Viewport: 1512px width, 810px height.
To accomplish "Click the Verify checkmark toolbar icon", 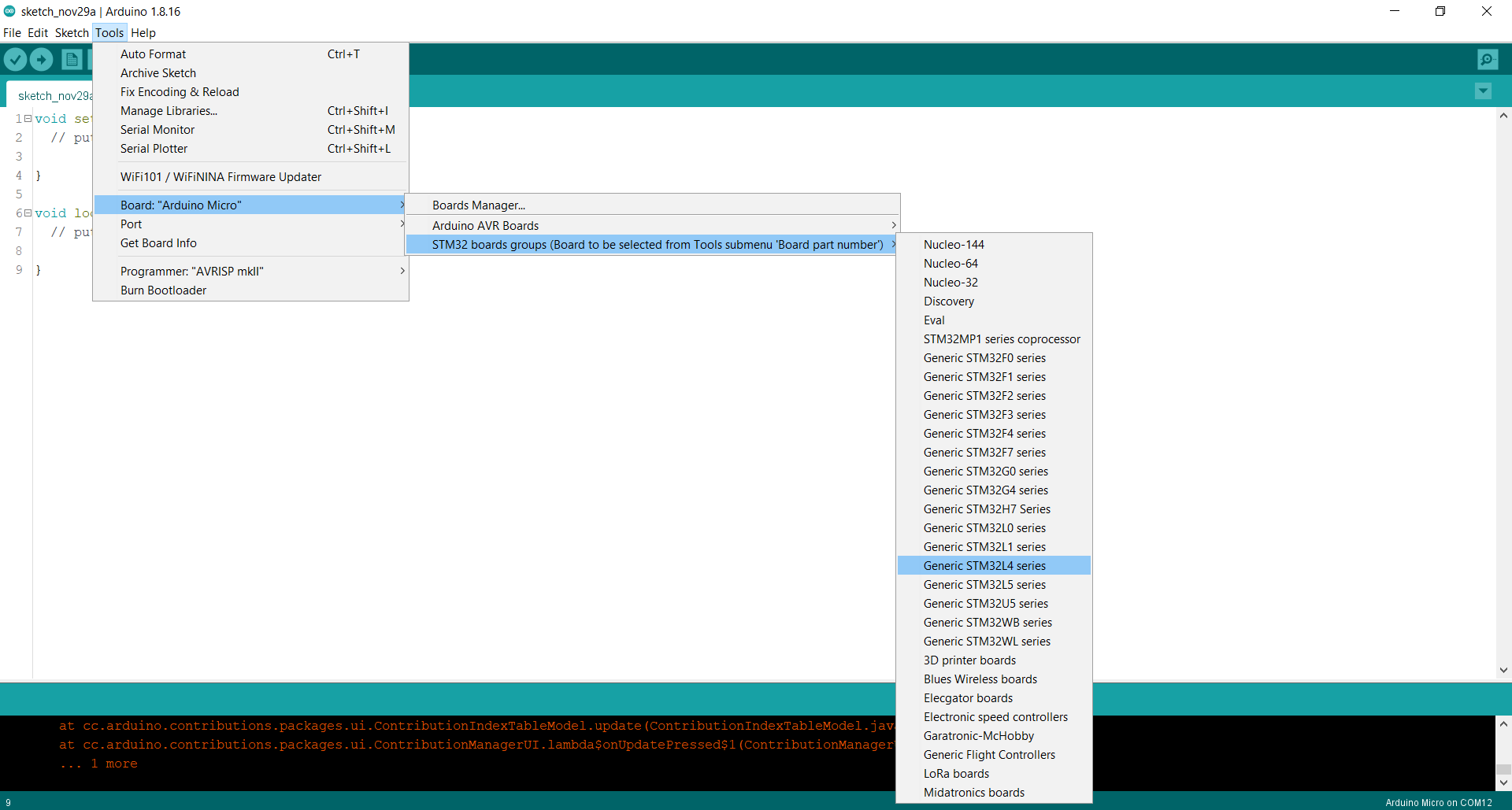I will point(15,59).
